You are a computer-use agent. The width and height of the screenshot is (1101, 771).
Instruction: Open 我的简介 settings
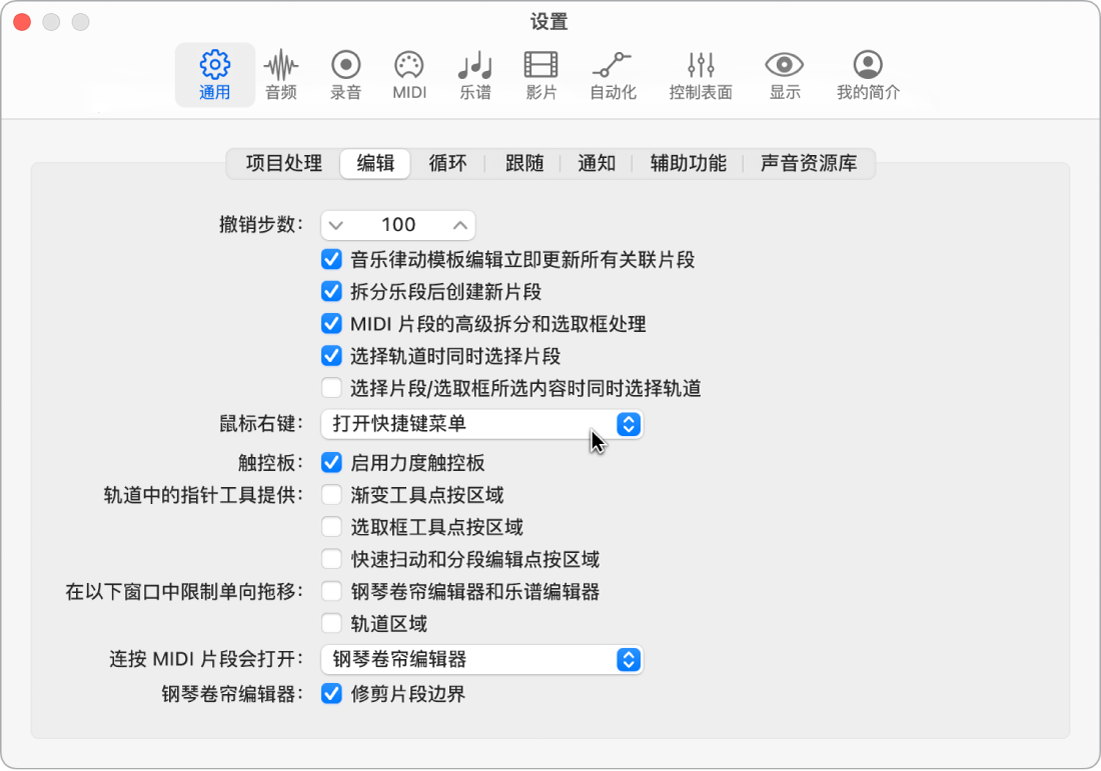pos(866,74)
